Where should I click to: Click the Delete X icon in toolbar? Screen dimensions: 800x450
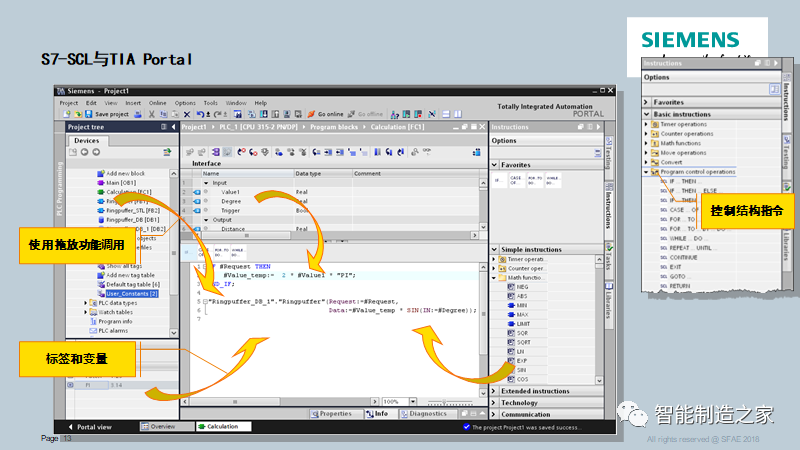187,114
